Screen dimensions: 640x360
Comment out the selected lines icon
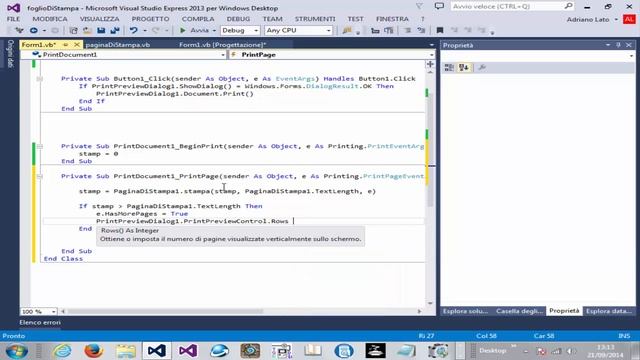(x=407, y=31)
